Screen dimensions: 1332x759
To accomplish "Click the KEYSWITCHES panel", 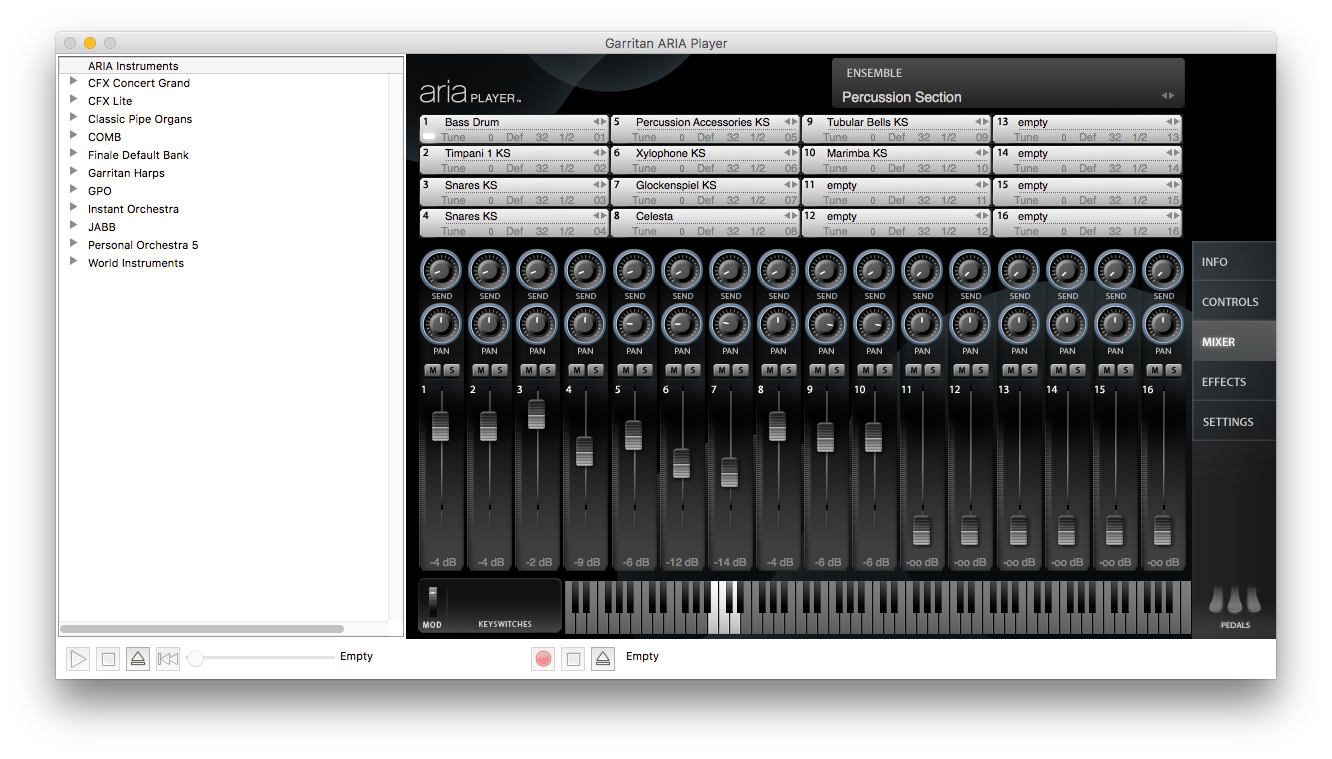I will tap(504, 606).
